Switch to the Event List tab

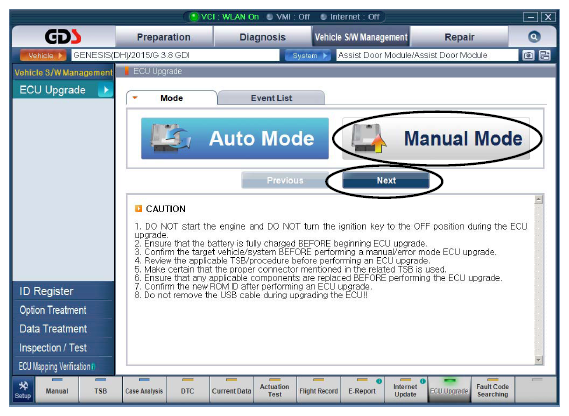point(271,98)
